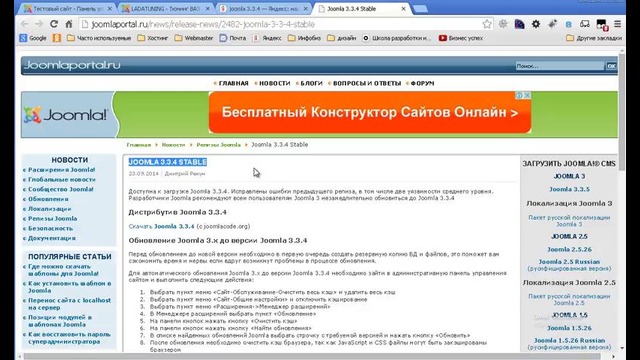Image resolution: width=640 pixels, height=360 pixels.
Task: Open Сообщество Joomla! in sidebar
Action: (x=61, y=189)
